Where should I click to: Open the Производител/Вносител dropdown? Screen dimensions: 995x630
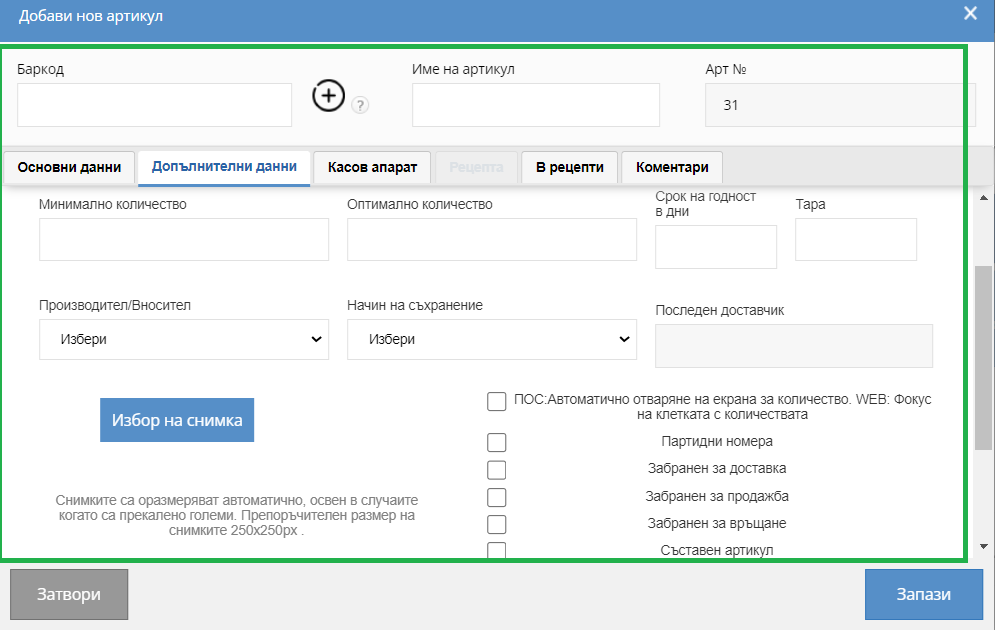(x=184, y=339)
